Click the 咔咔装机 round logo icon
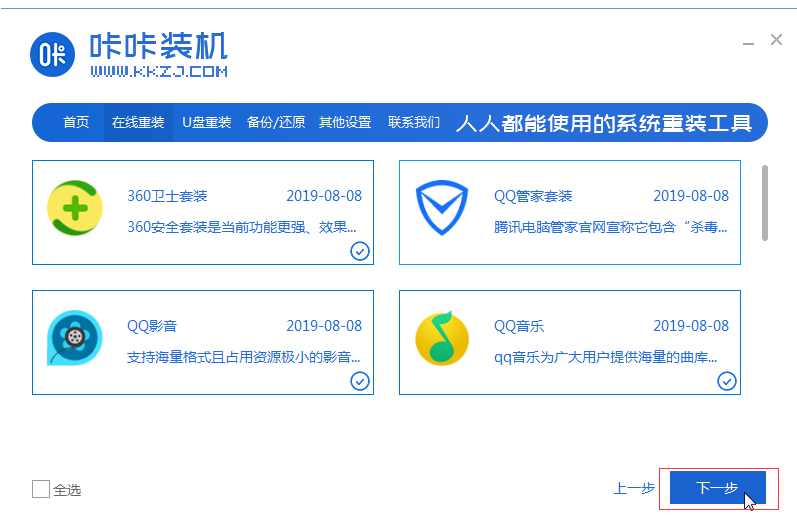This screenshot has height=525, width=797. pos(52,54)
